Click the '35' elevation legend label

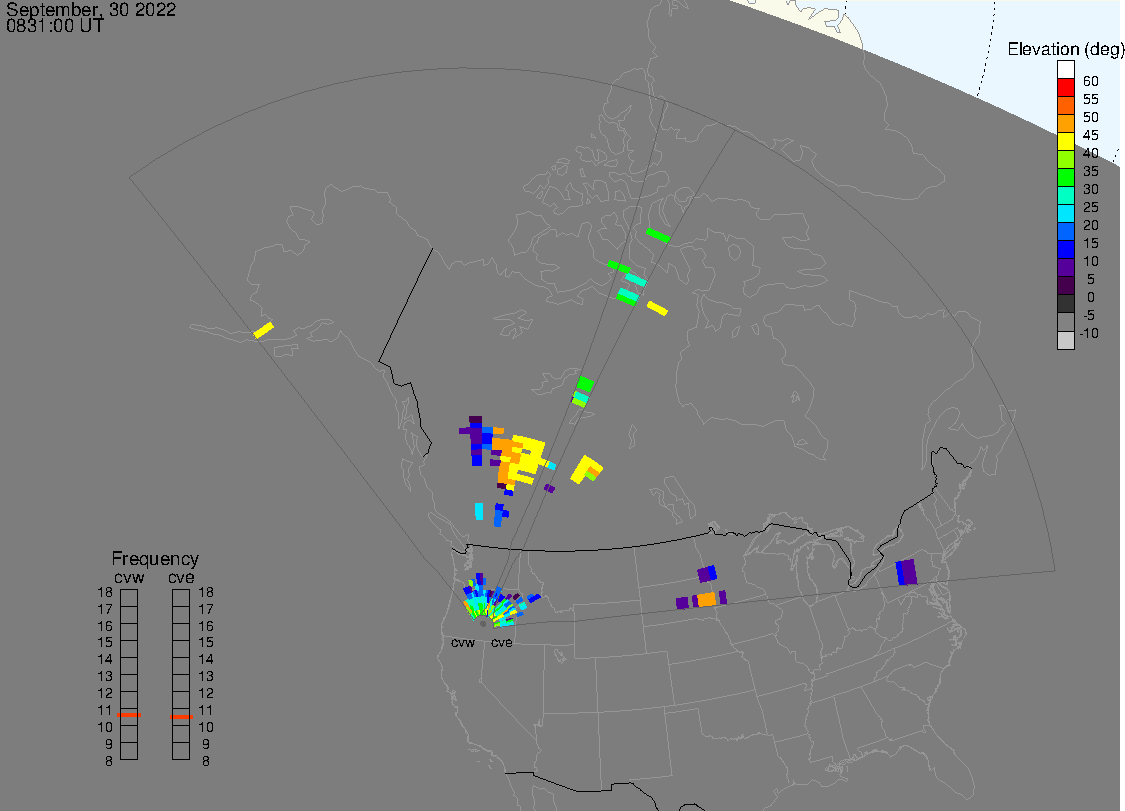1091,171
